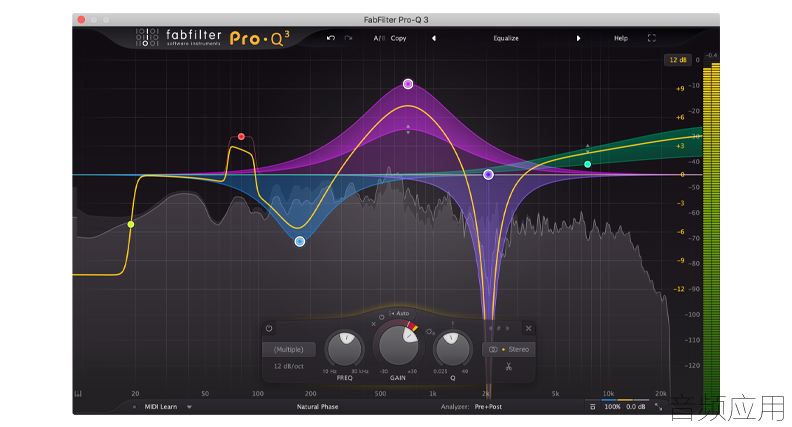Select the purple notch band dot
This screenshot has height=427, width=792.
488,174
